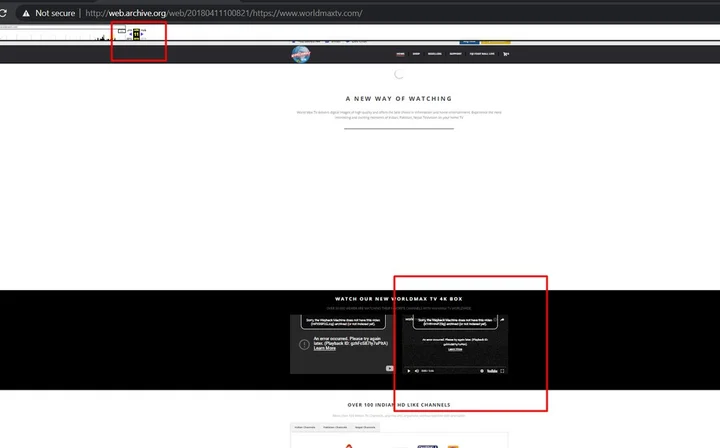Click the share arrow on right video
Viewport: 720px width, 448px height.
coord(500,320)
